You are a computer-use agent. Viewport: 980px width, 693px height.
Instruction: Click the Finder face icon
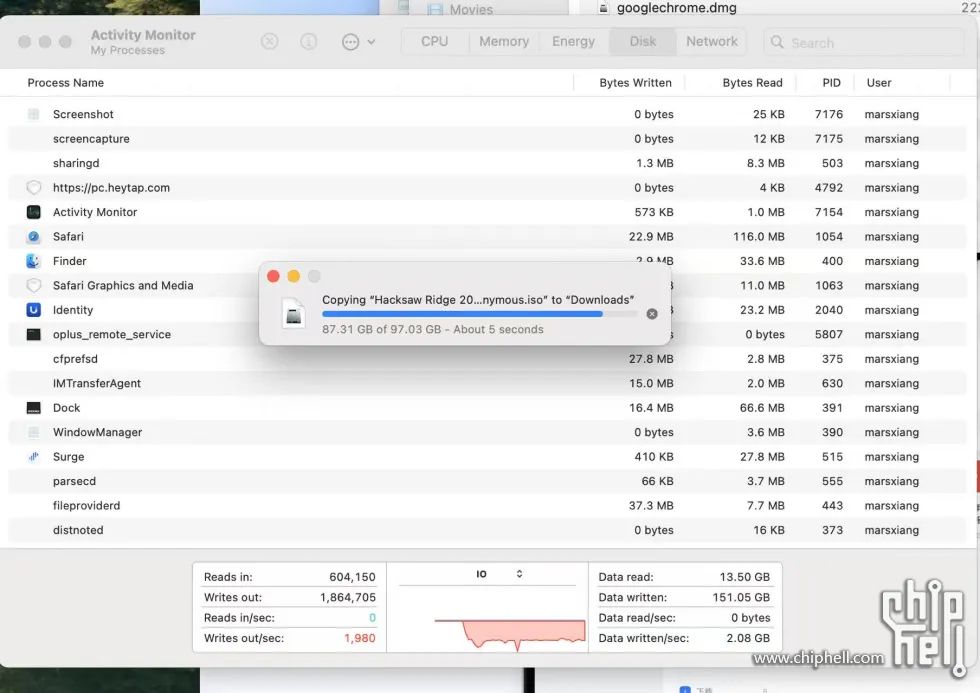pos(34,261)
